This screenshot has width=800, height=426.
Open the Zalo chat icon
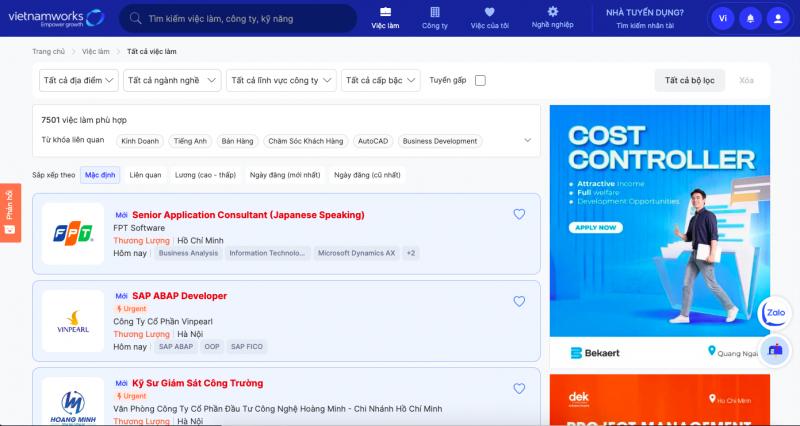click(x=775, y=313)
